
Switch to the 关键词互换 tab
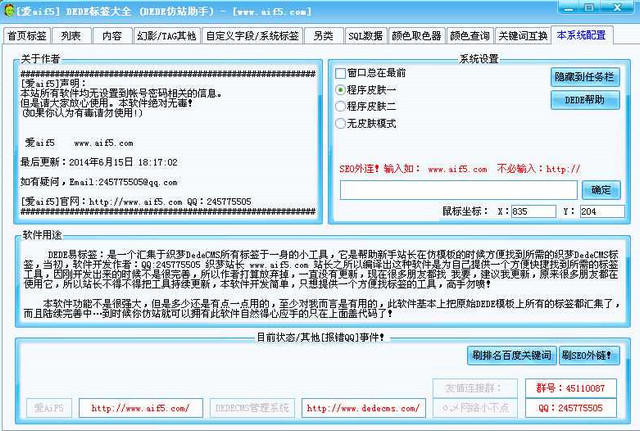click(523, 36)
